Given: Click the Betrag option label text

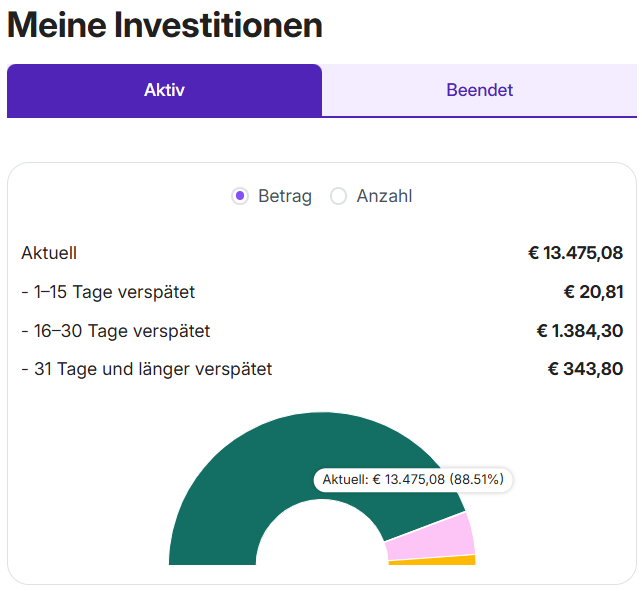Looking at the screenshot, I should click(285, 197).
